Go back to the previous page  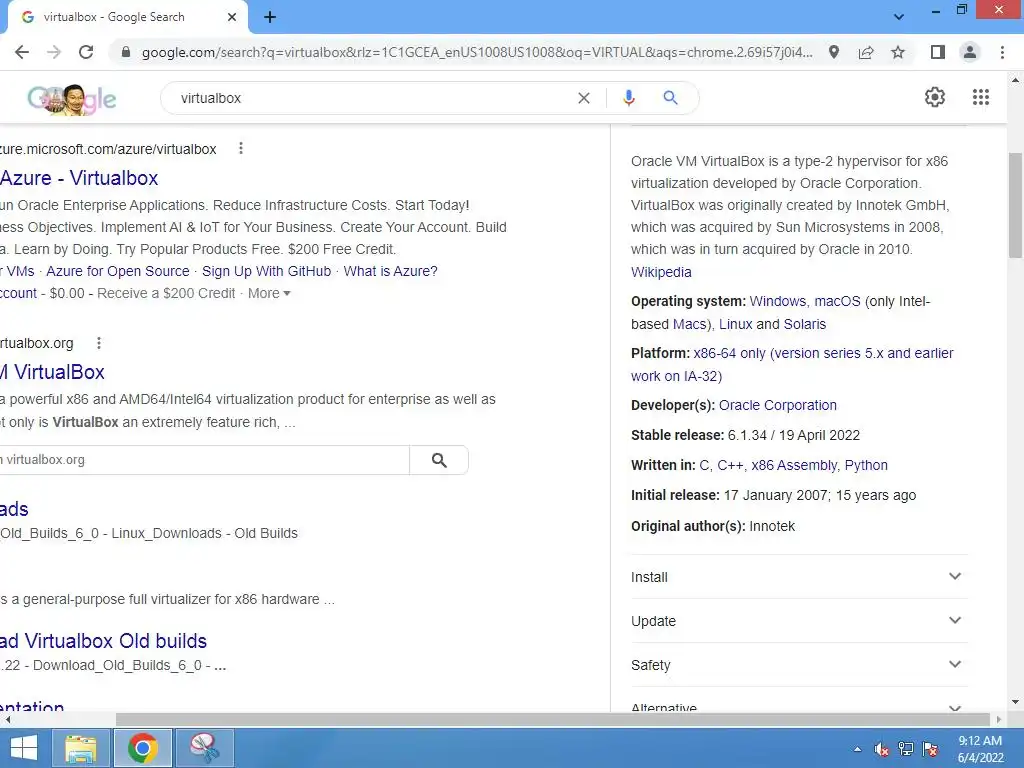(22, 52)
